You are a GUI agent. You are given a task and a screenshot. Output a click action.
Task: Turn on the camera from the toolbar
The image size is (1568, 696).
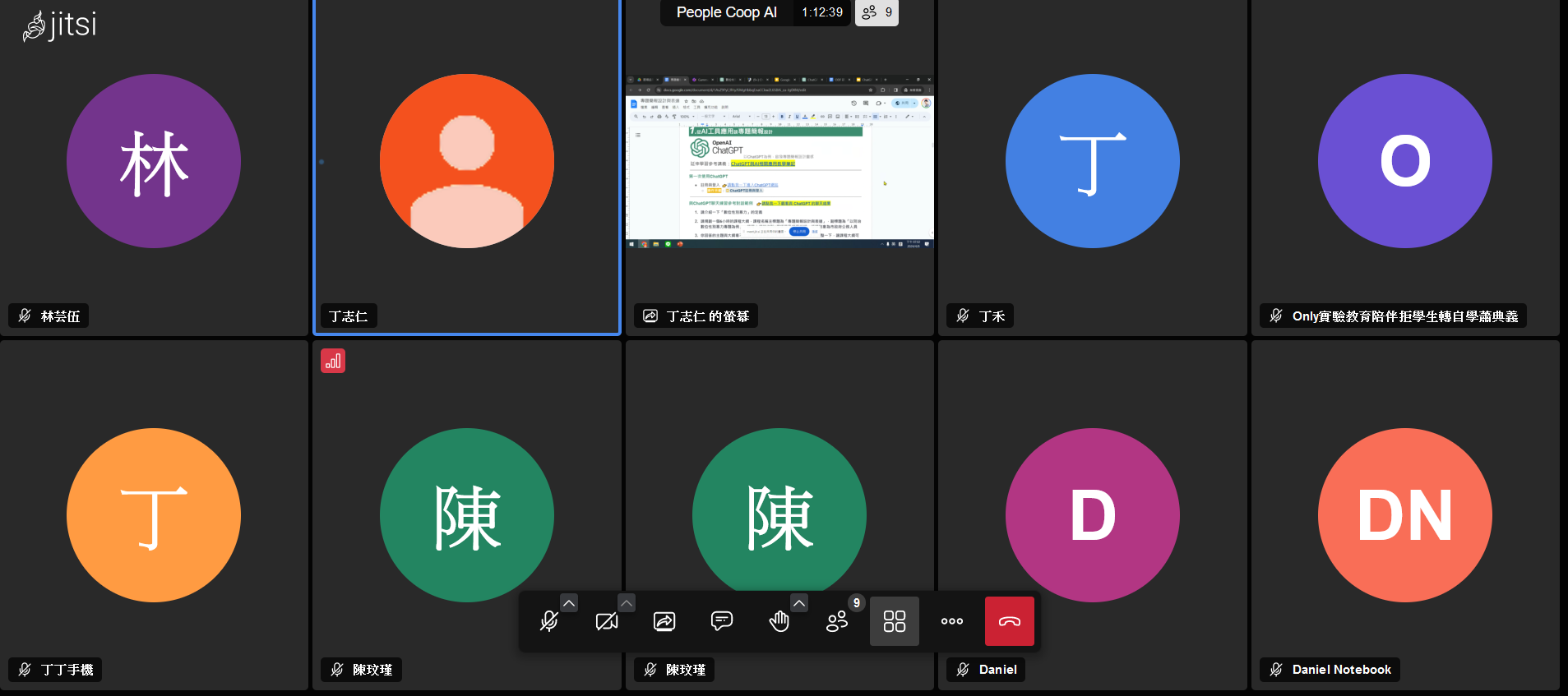607,621
